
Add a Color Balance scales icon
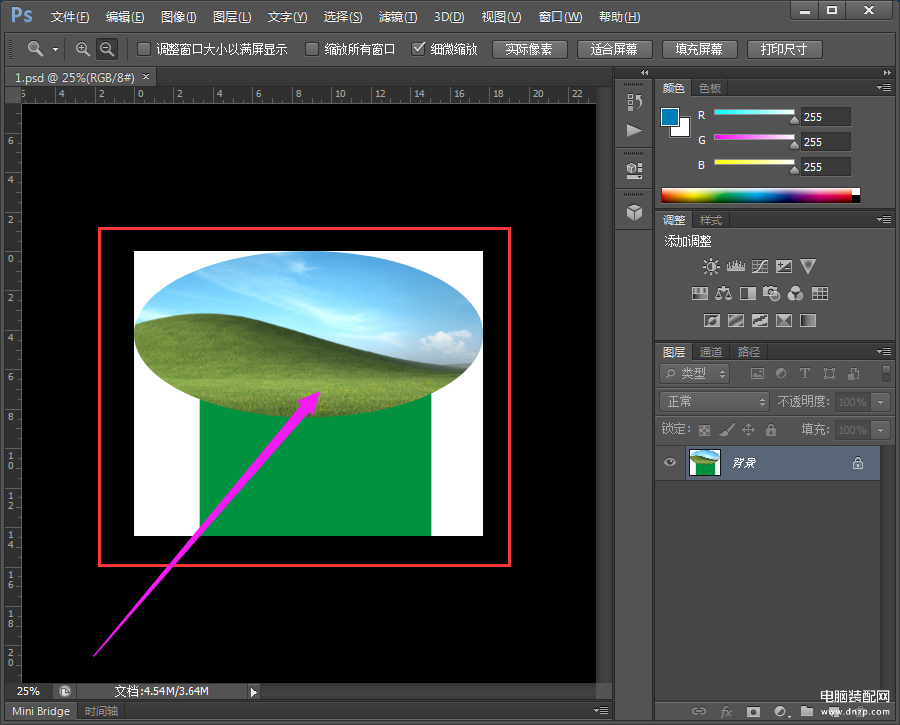click(x=723, y=294)
